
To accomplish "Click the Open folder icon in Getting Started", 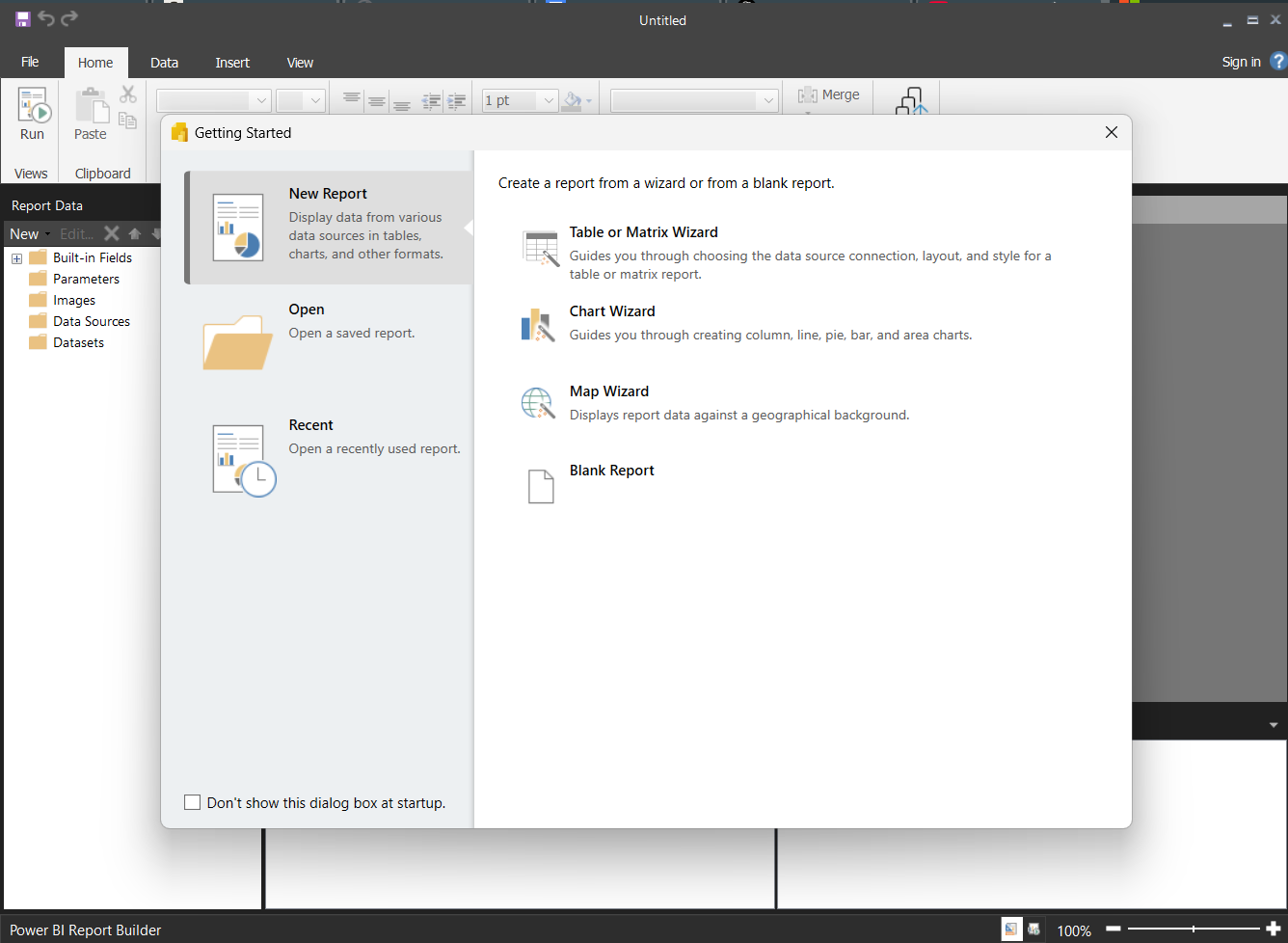I will tap(237, 342).
